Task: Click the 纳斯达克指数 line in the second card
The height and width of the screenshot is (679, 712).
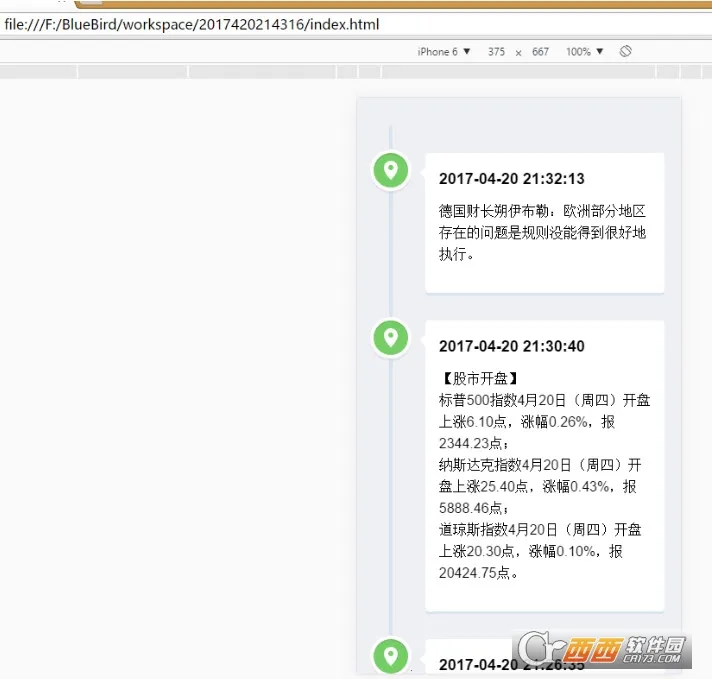Action: pos(540,465)
